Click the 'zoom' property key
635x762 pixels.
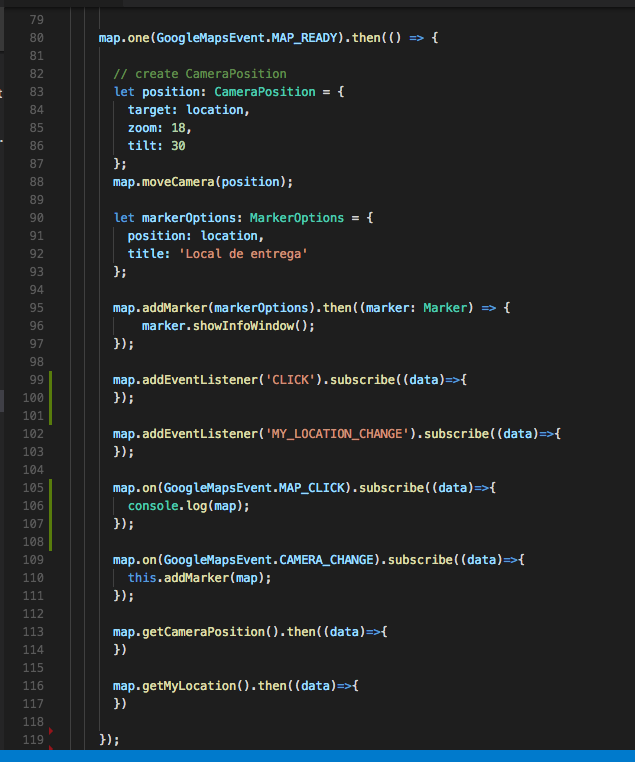pos(142,128)
